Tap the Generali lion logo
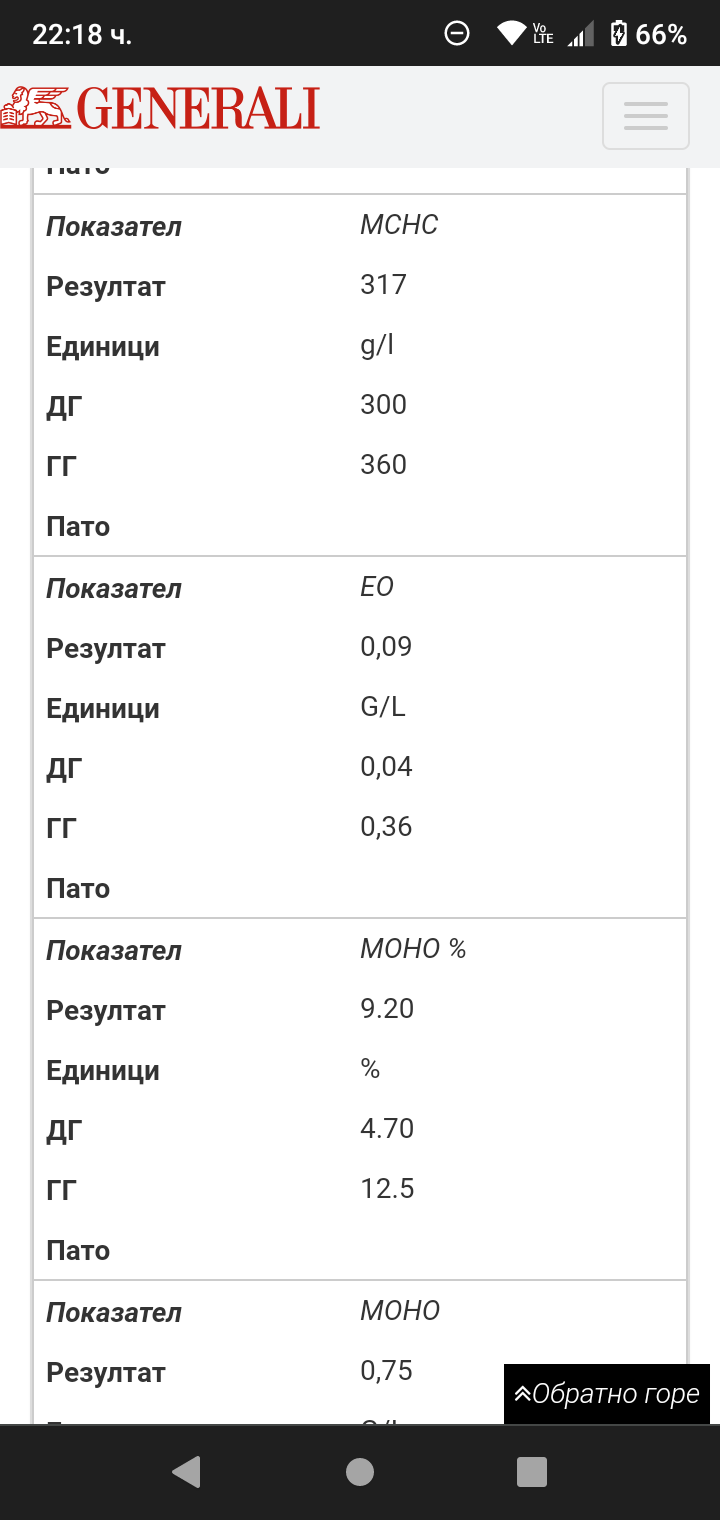Image resolution: width=720 pixels, height=1520 pixels. 36,108
